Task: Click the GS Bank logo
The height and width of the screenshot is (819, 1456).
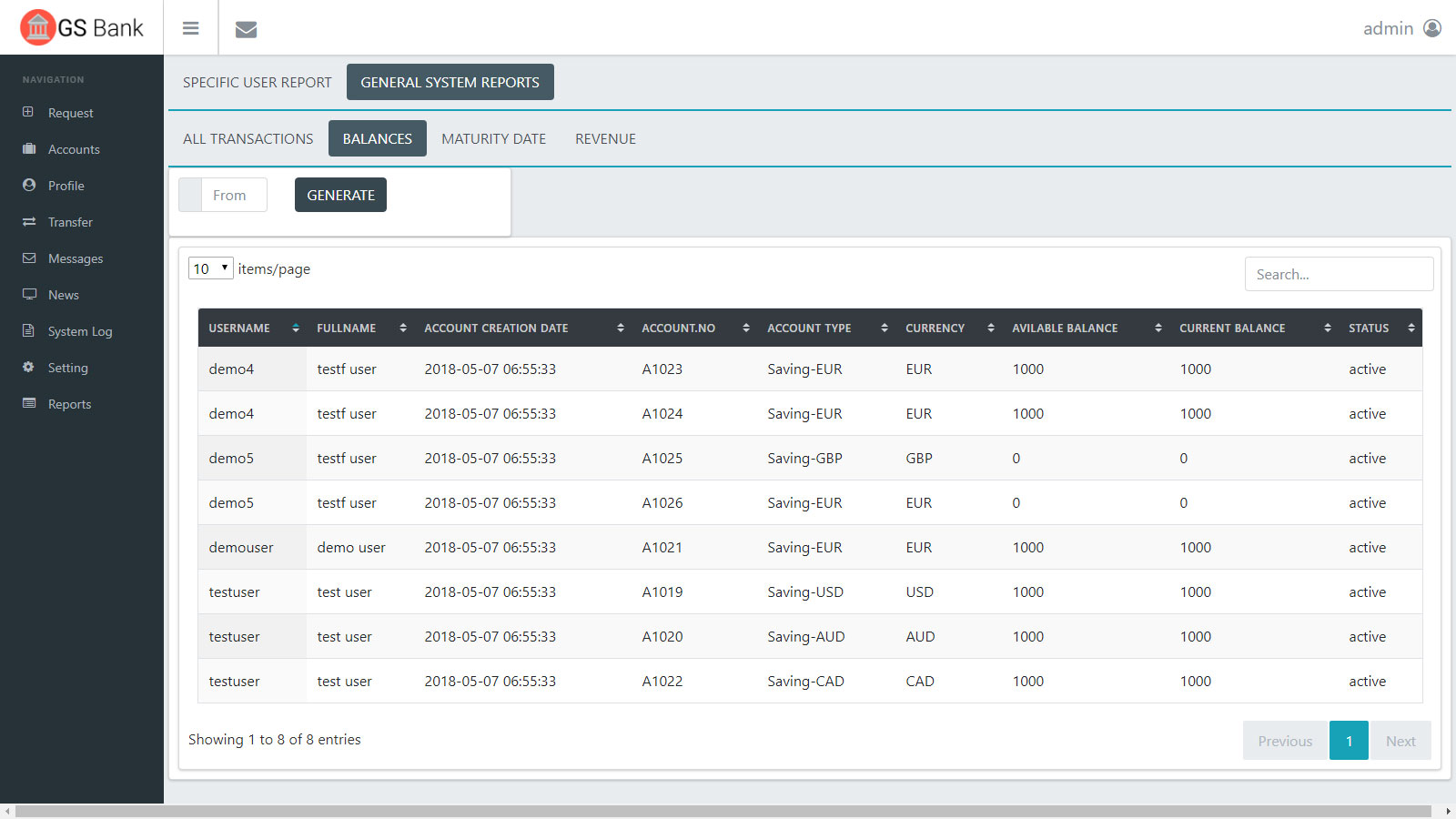Action: pyautogui.click(x=82, y=28)
